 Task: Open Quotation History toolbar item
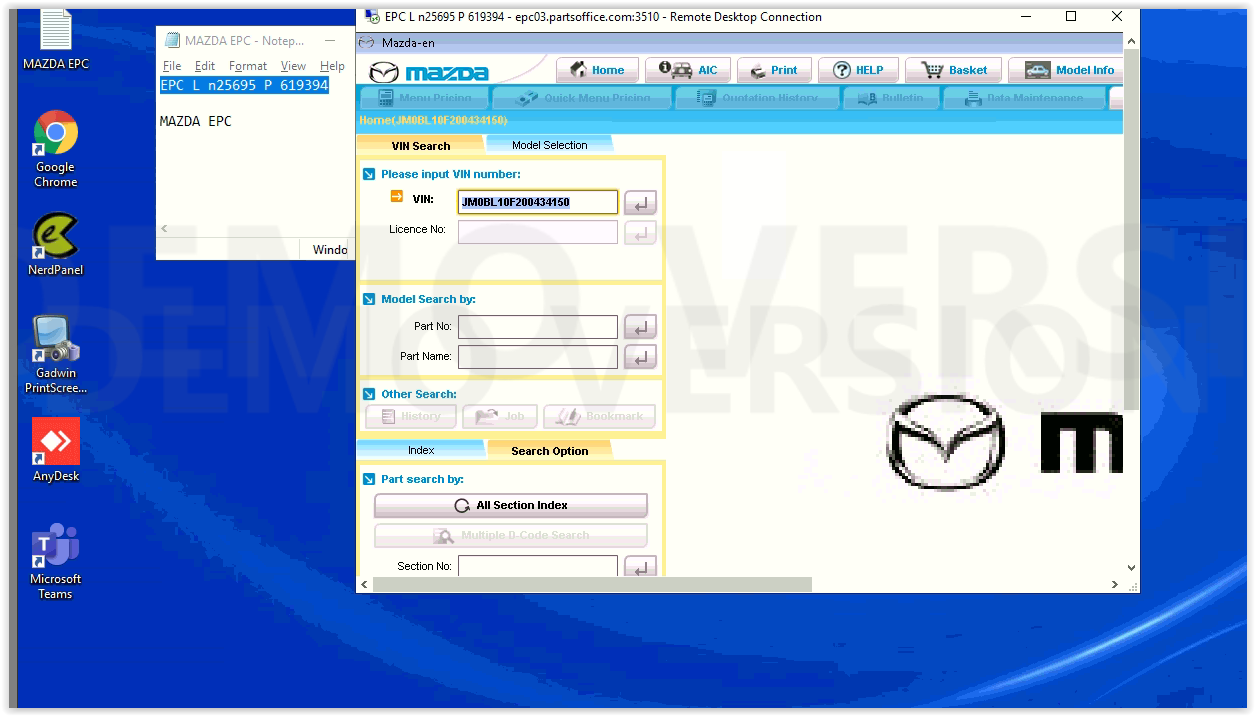(x=758, y=98)
